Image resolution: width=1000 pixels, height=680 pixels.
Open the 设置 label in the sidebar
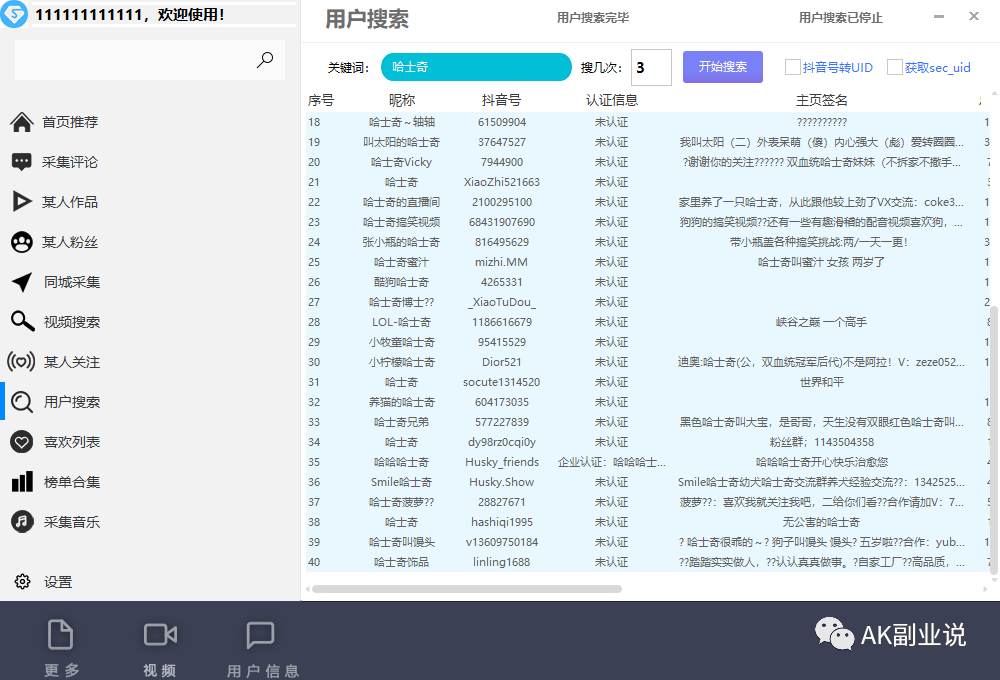point(58,582)
